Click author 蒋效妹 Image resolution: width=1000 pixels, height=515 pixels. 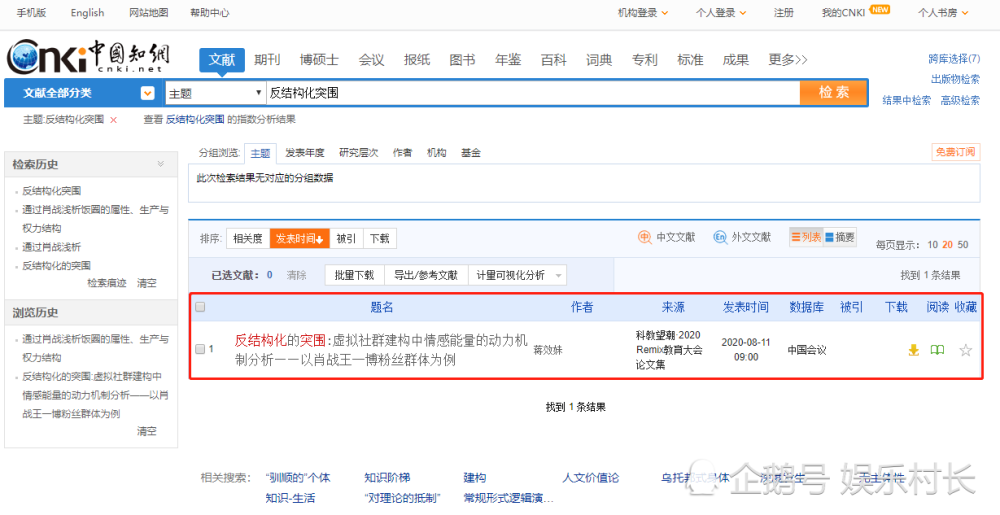click(x=548, y=350)
